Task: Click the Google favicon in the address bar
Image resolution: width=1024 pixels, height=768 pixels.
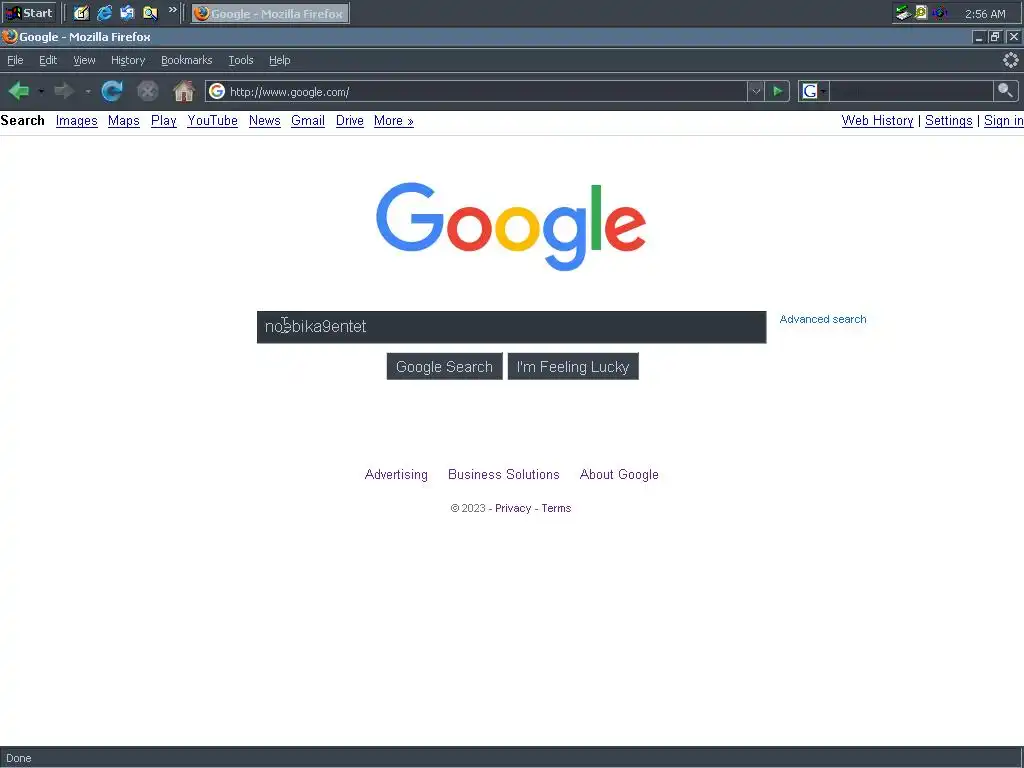Action: point(217,91)
